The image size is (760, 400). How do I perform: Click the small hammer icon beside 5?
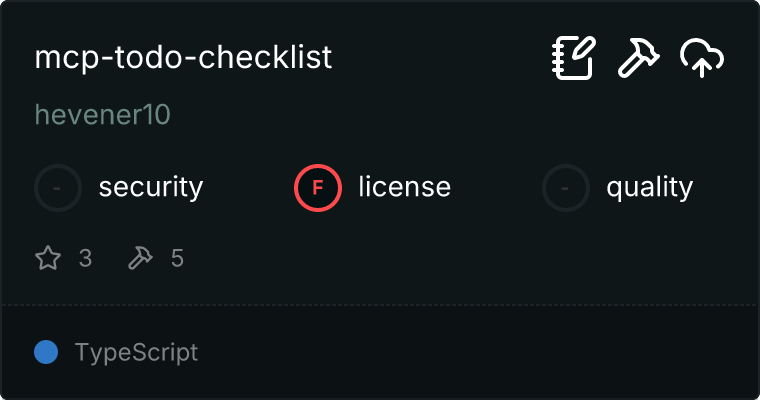[139, 258]
